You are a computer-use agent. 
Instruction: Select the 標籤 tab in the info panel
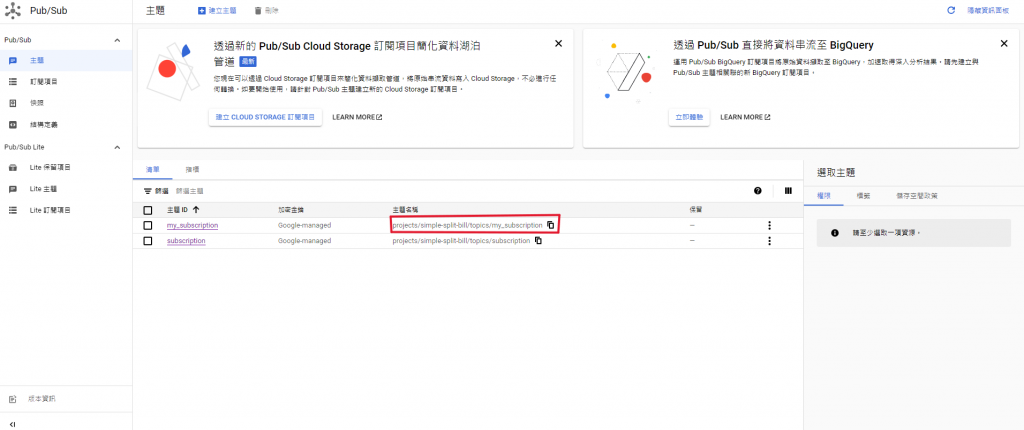click(863, 195)
